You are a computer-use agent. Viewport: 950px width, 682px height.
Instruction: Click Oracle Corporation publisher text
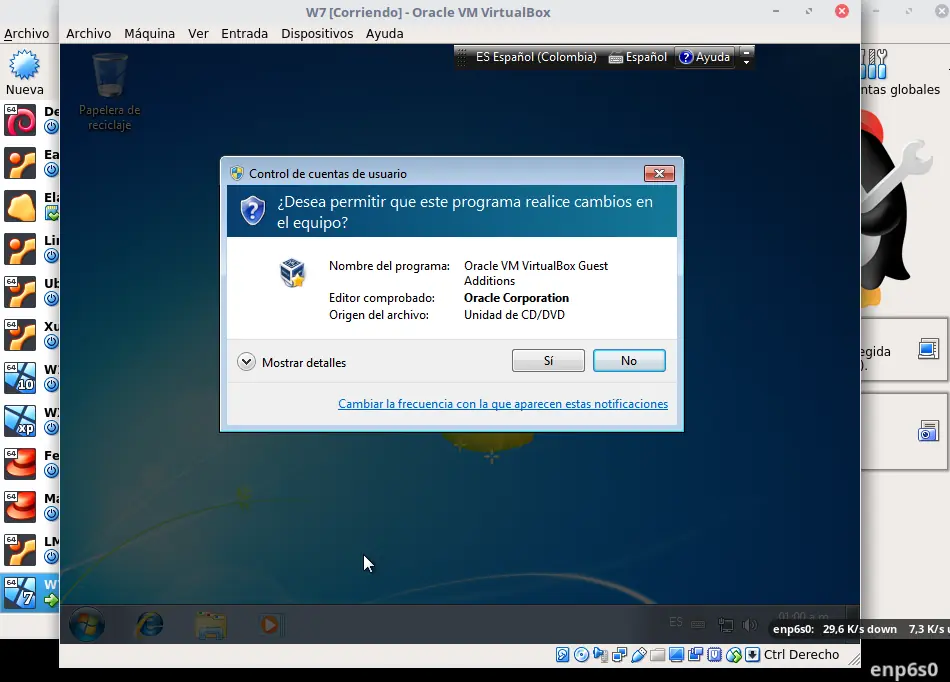(516, 298)
